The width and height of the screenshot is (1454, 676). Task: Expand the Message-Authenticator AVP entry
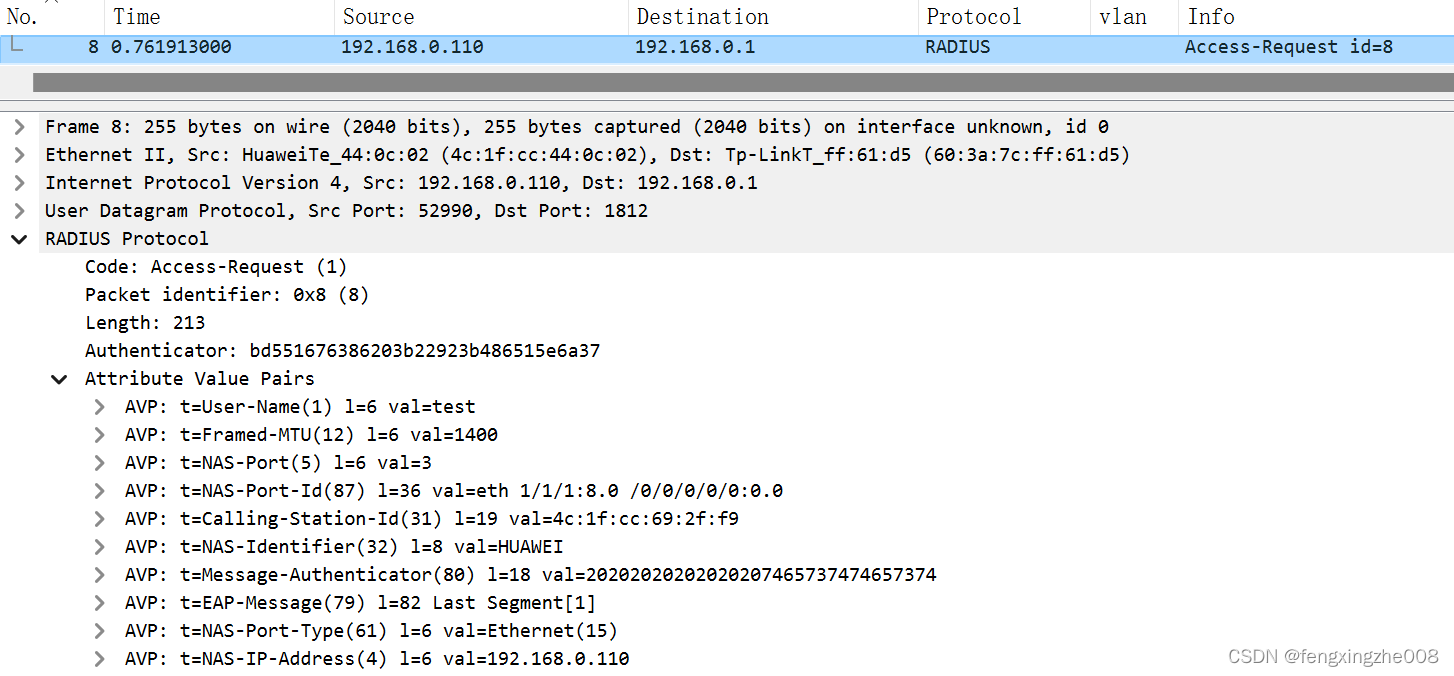pos(97,574)
